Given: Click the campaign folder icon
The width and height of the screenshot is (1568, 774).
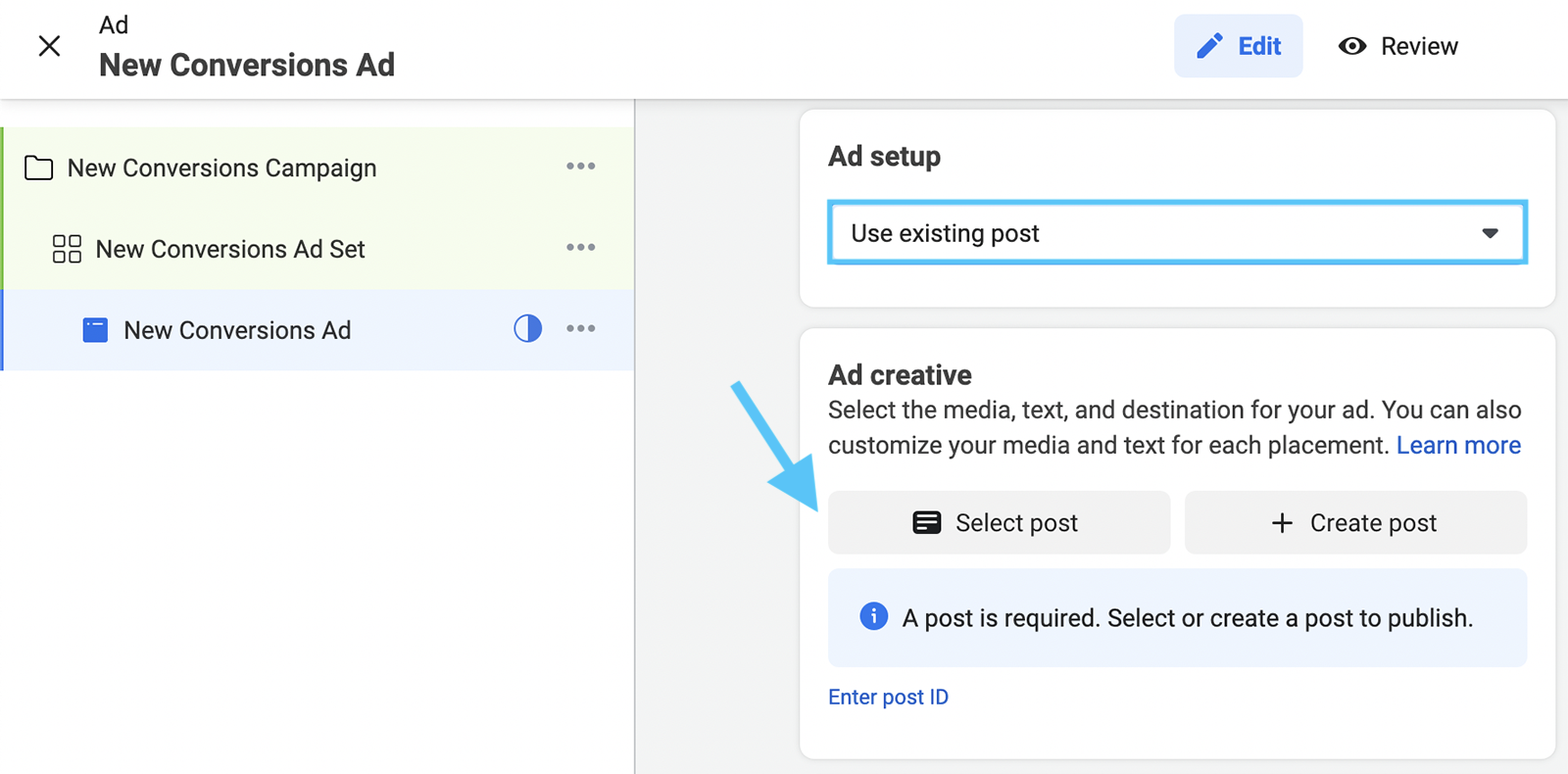Looking at the screenshot, I should tap(39, 168).
